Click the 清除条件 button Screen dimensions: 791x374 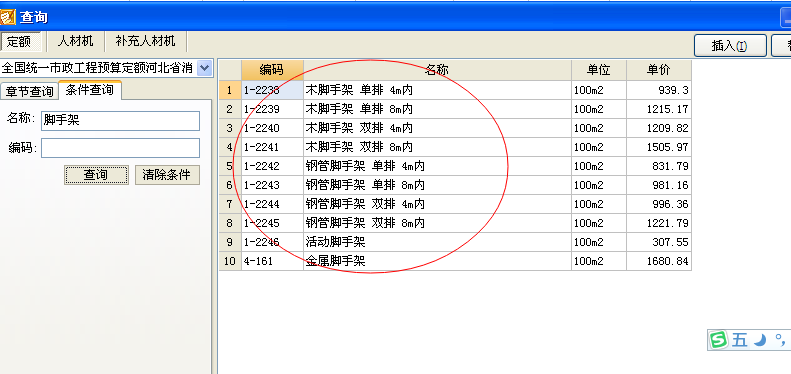pyautogui.click(x=167, y=175)
